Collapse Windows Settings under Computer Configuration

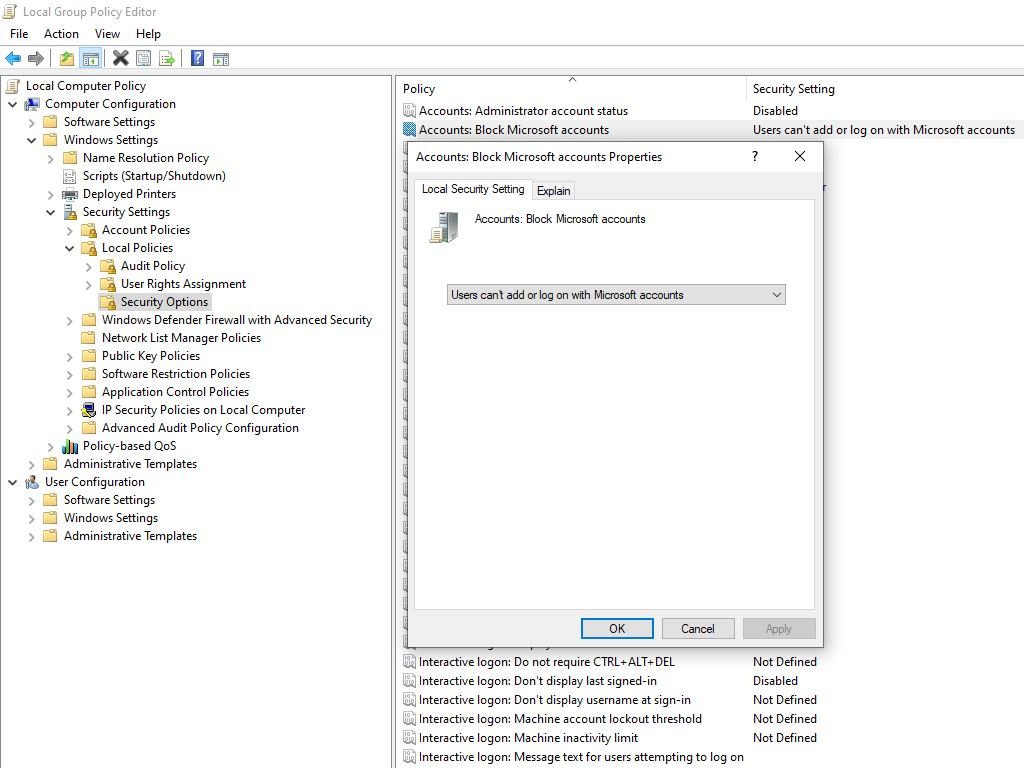[31, 140]
